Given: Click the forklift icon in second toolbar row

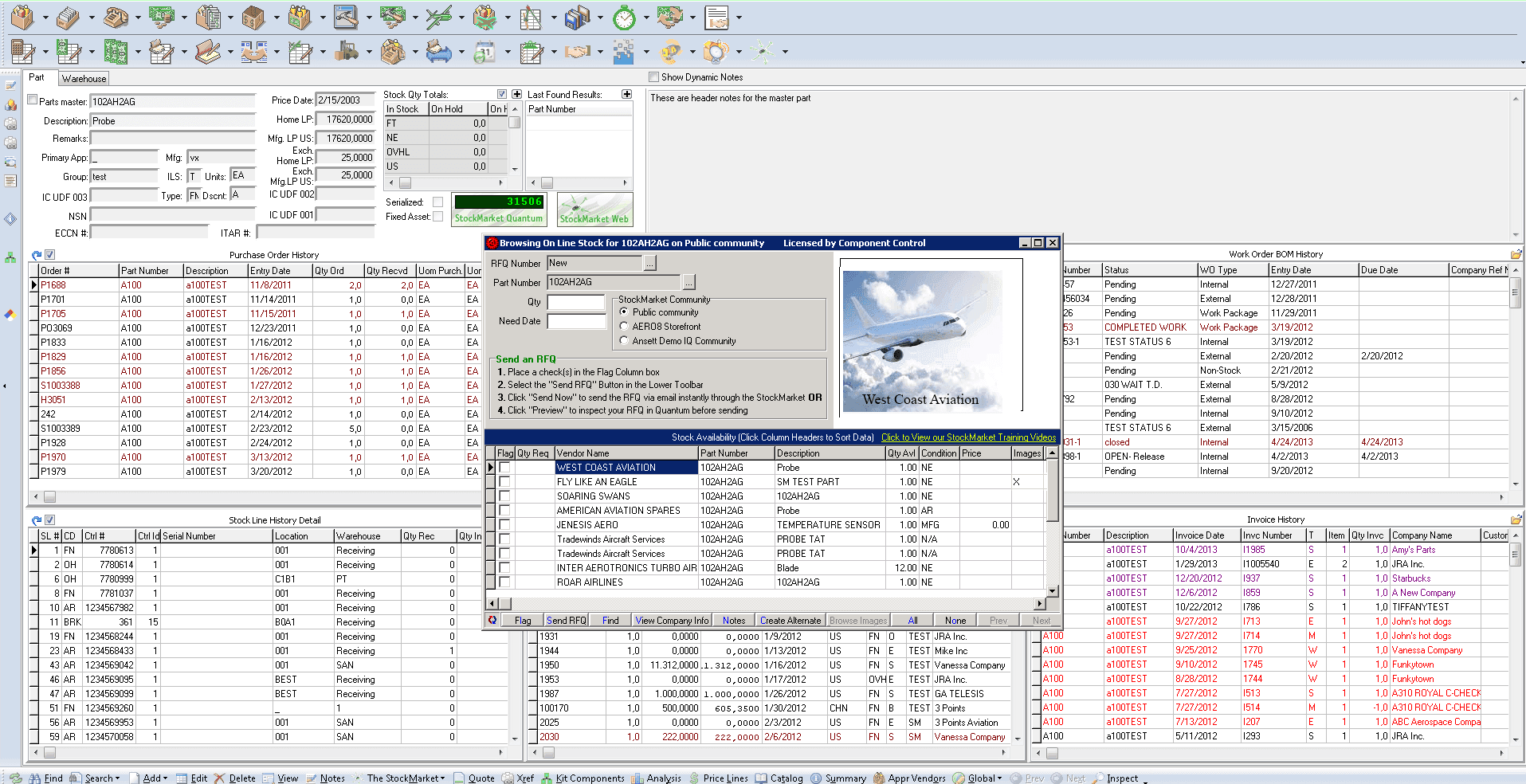Looking at the screenshot, I should [346, 52].
